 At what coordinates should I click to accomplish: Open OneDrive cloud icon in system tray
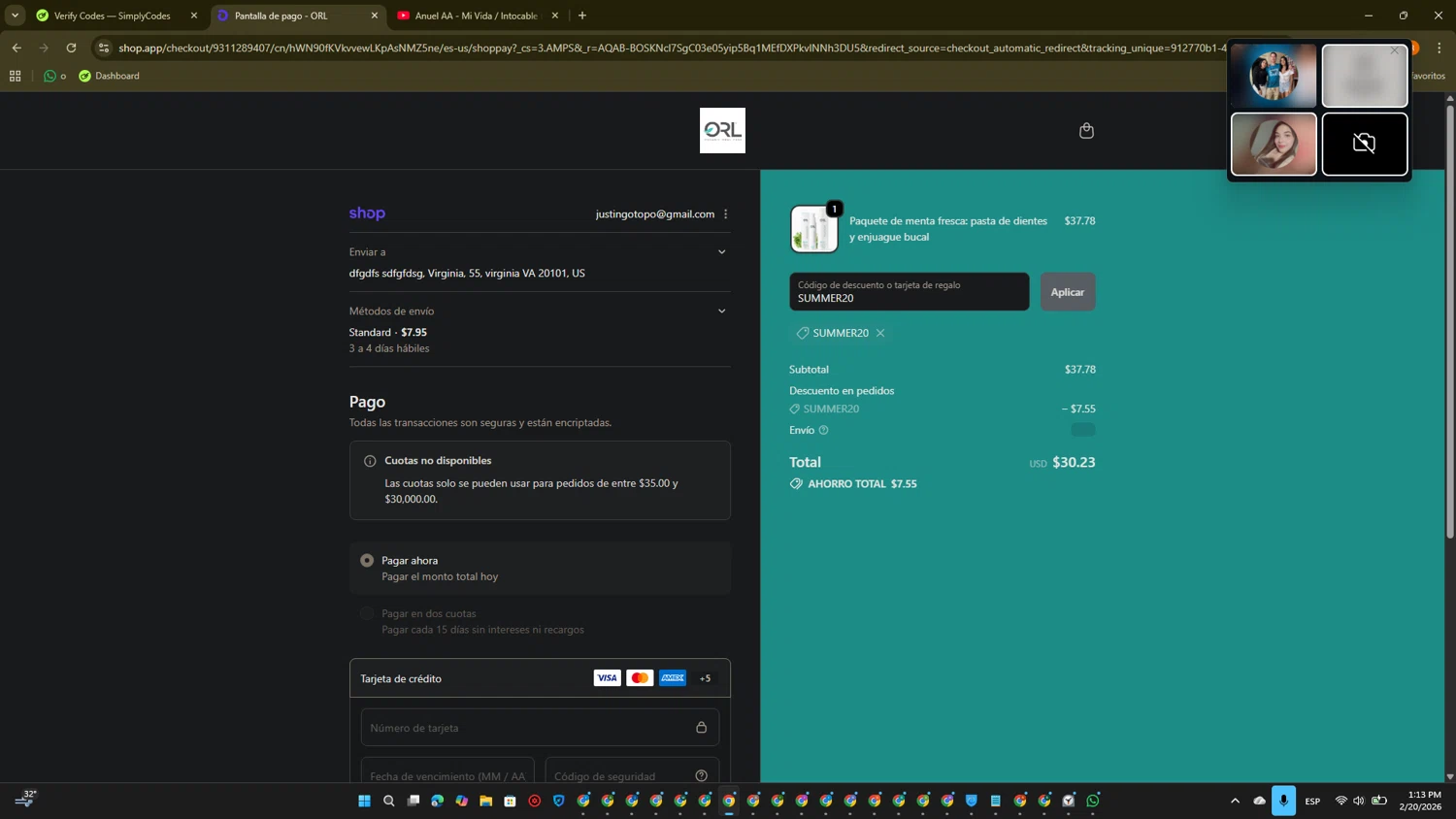point(1259,801)
